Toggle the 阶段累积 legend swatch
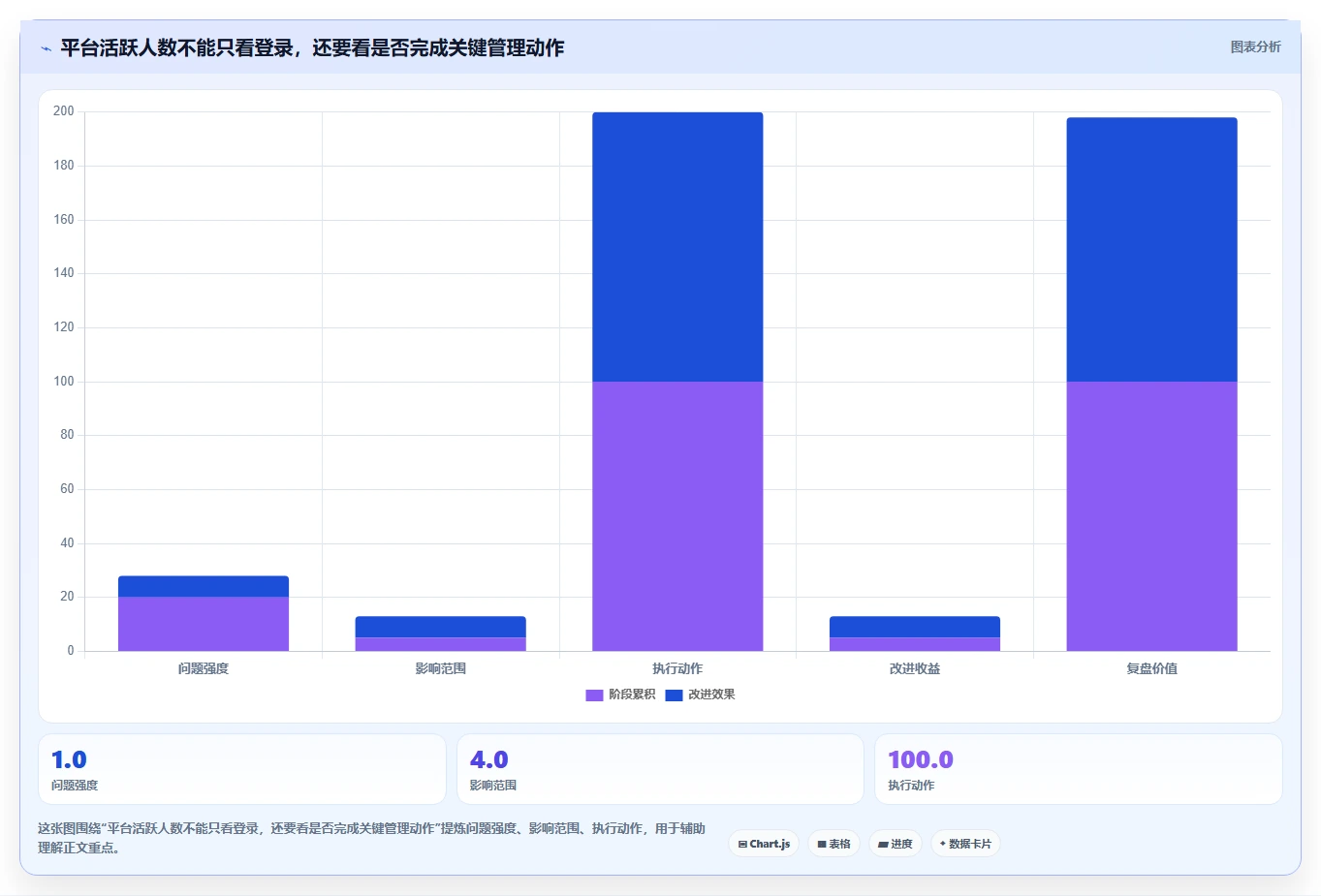Screen dimensions: 1321x896 coord(594,695)
